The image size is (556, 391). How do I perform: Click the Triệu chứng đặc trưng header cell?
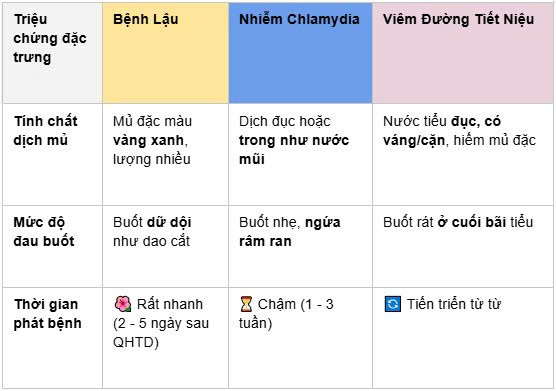point(52,53)
